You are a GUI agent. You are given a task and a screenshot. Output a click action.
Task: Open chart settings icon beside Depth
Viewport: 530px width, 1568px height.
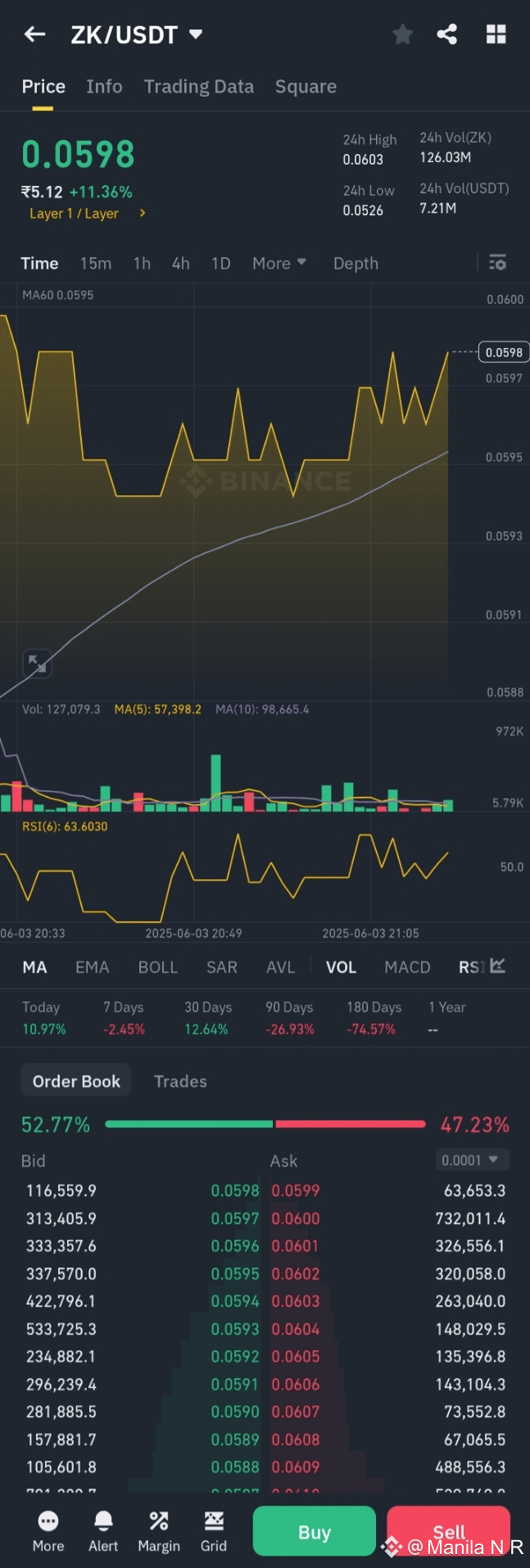pos(497,263)
